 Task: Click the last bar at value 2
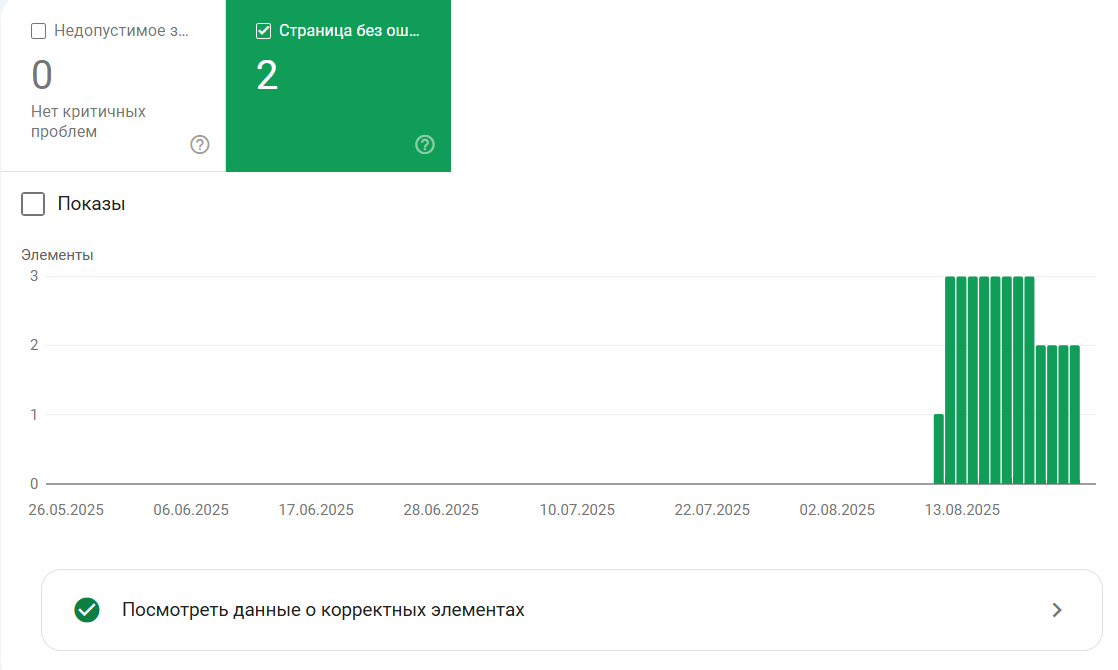[x=1075, y=415]
